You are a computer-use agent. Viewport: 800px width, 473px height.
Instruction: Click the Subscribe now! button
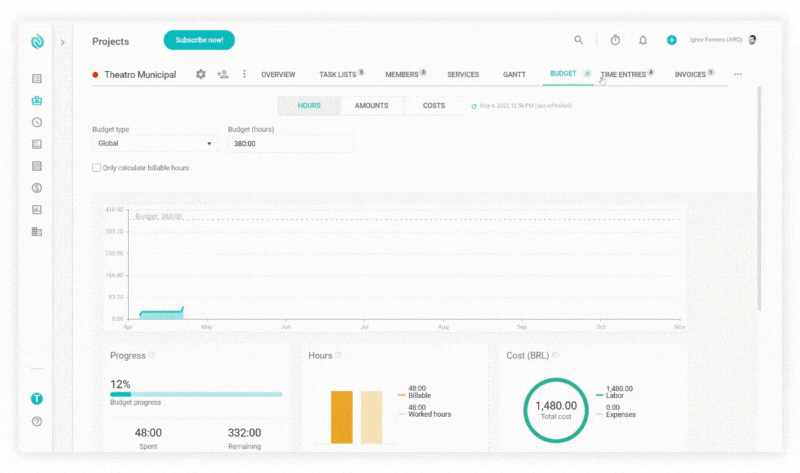(x=199, y=40)
